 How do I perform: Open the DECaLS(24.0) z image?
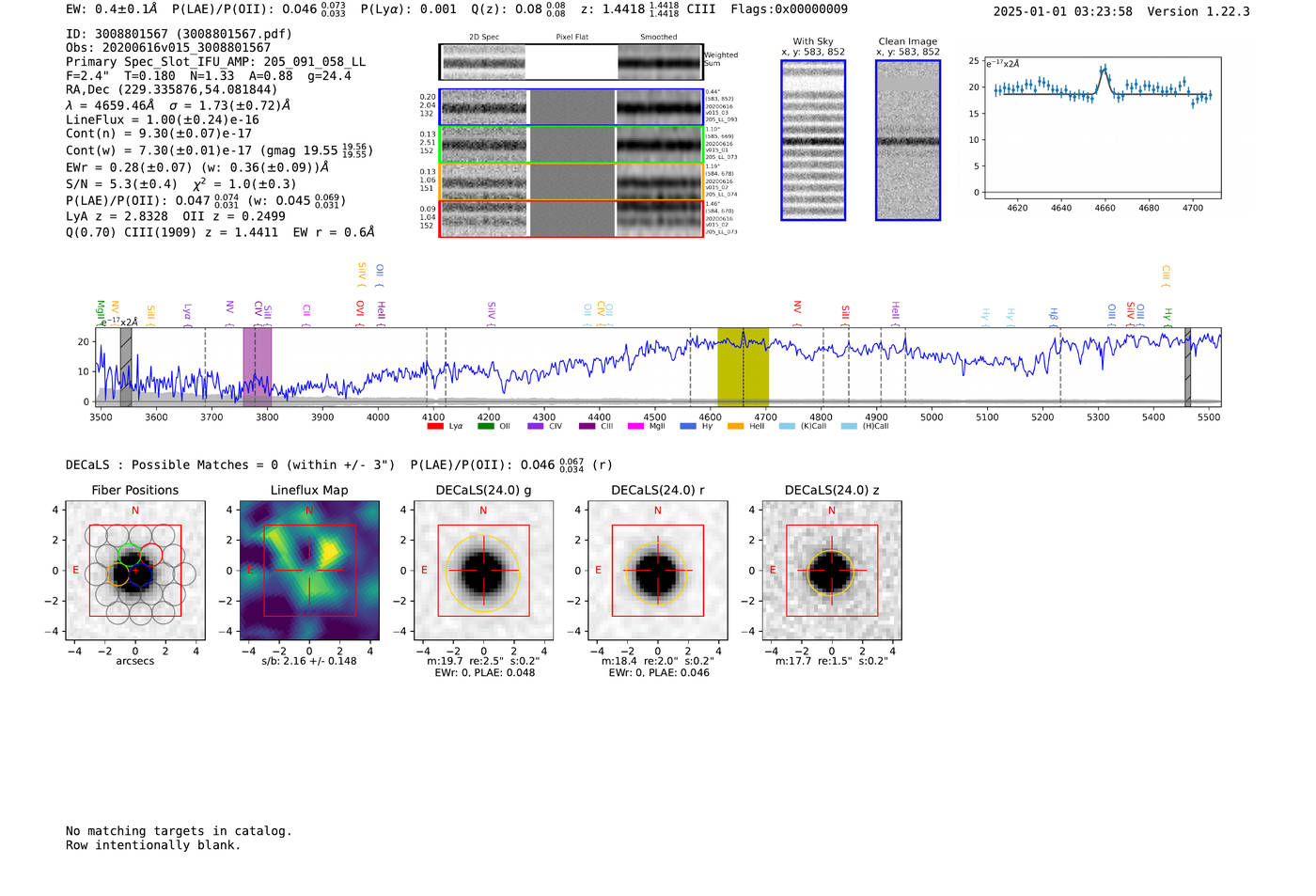pos(832,570)
